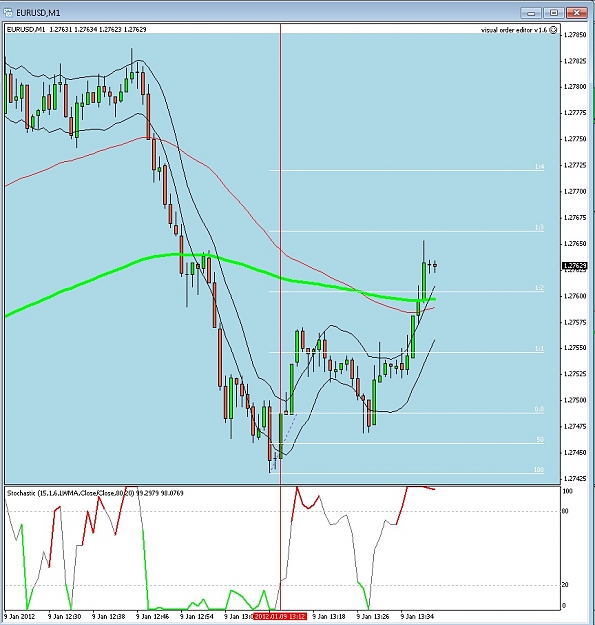Click the current price tag 1.27629
The width and height of the screenshot is (595, 625).
click(574, 265)
